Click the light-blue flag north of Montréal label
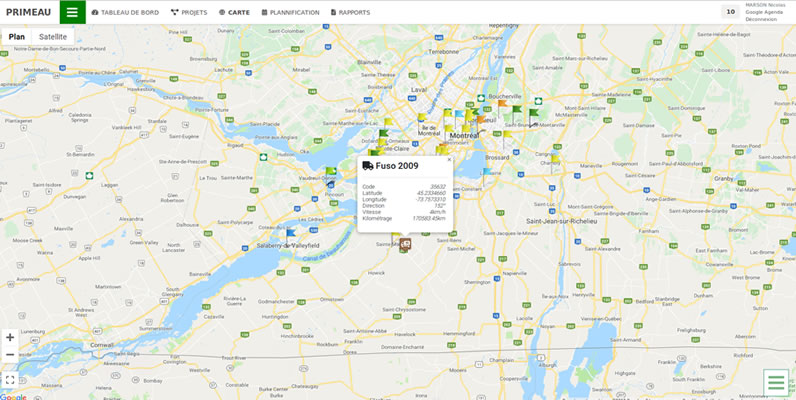The image size is (796, 400). pyautogui.click(x=458, y=116)
